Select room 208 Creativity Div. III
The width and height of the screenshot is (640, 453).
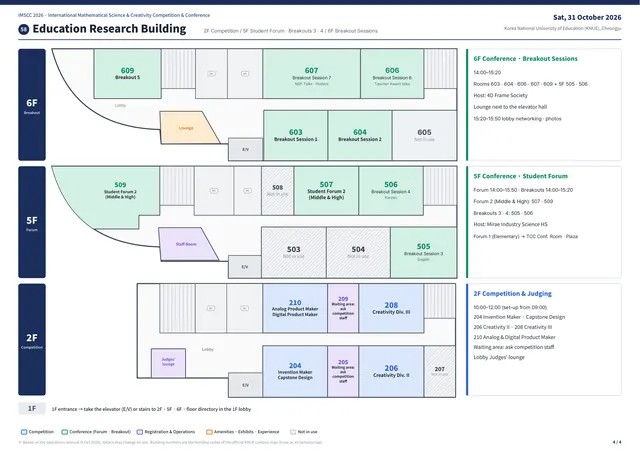[x=391, y=308]
